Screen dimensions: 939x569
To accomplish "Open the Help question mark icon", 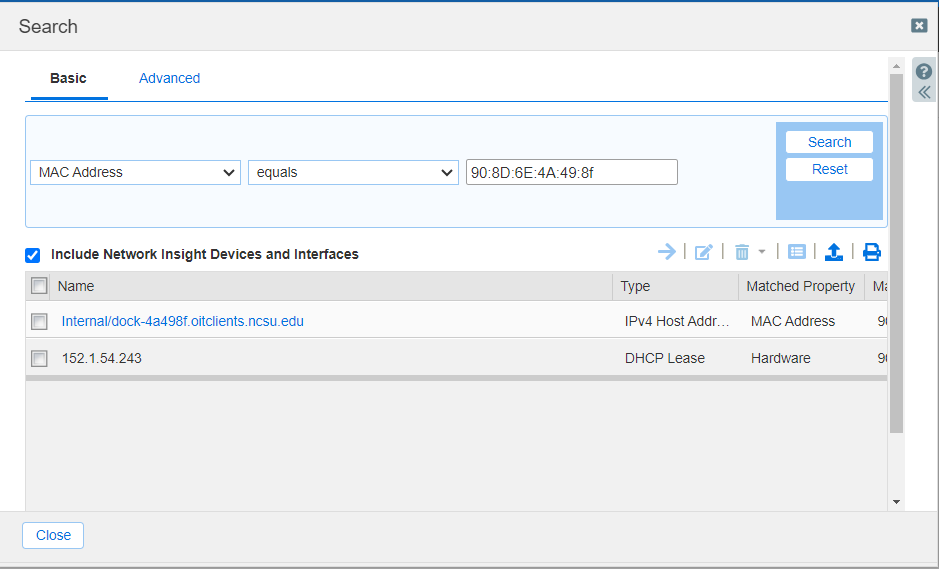I will [924, 72].
